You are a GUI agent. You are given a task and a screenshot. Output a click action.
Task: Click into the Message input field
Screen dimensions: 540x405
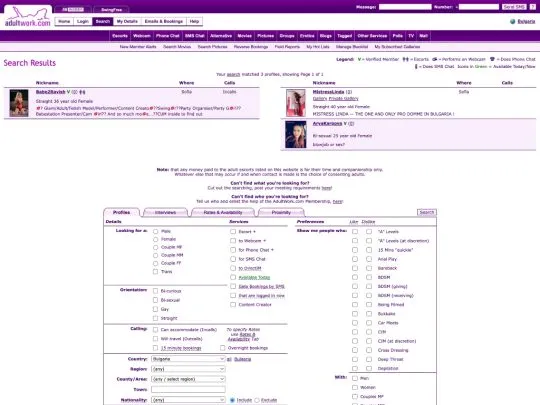[x=405, y=7]
